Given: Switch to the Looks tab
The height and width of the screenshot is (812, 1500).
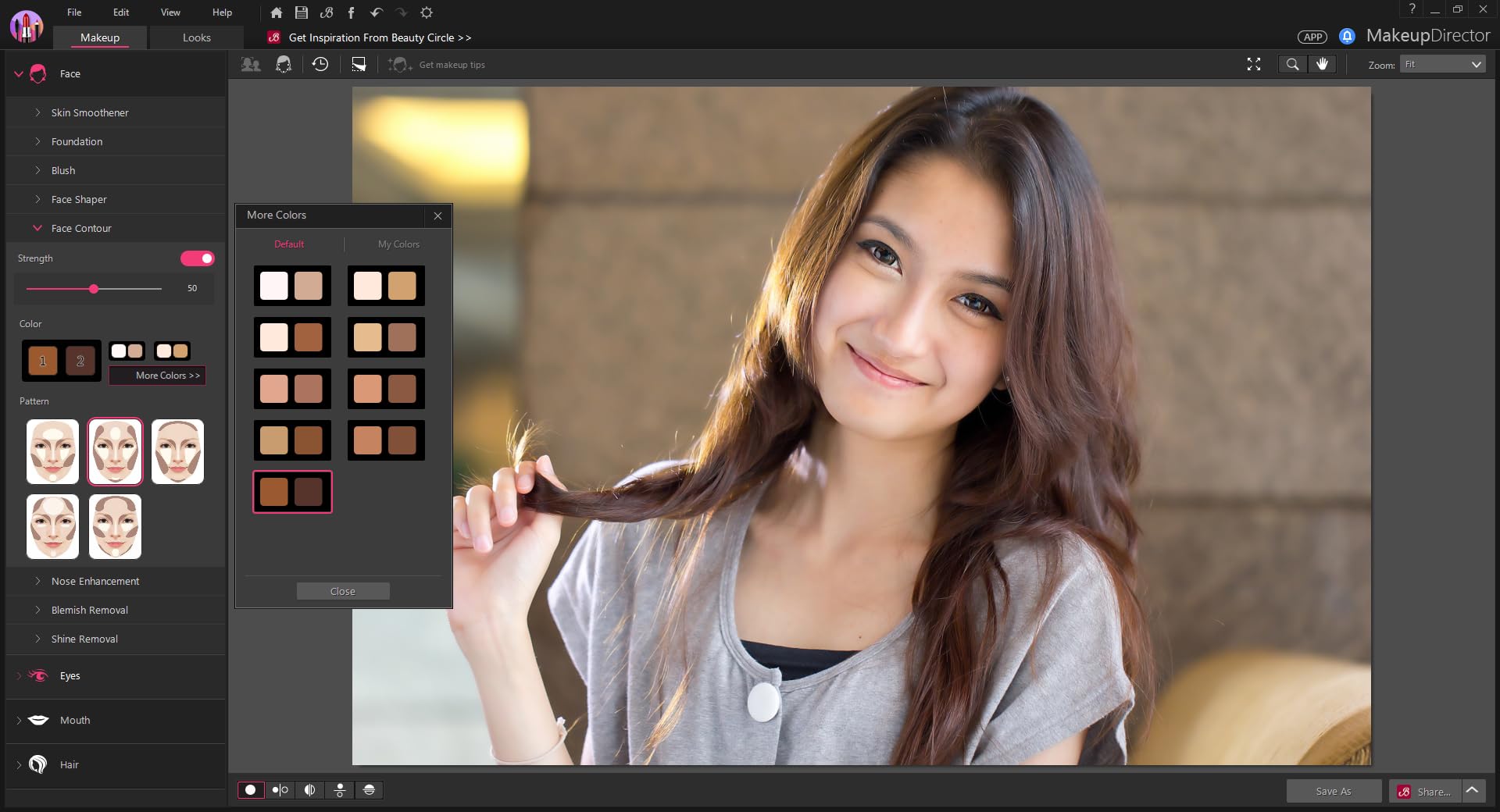Looking at the screenshot, I should 196,37.
